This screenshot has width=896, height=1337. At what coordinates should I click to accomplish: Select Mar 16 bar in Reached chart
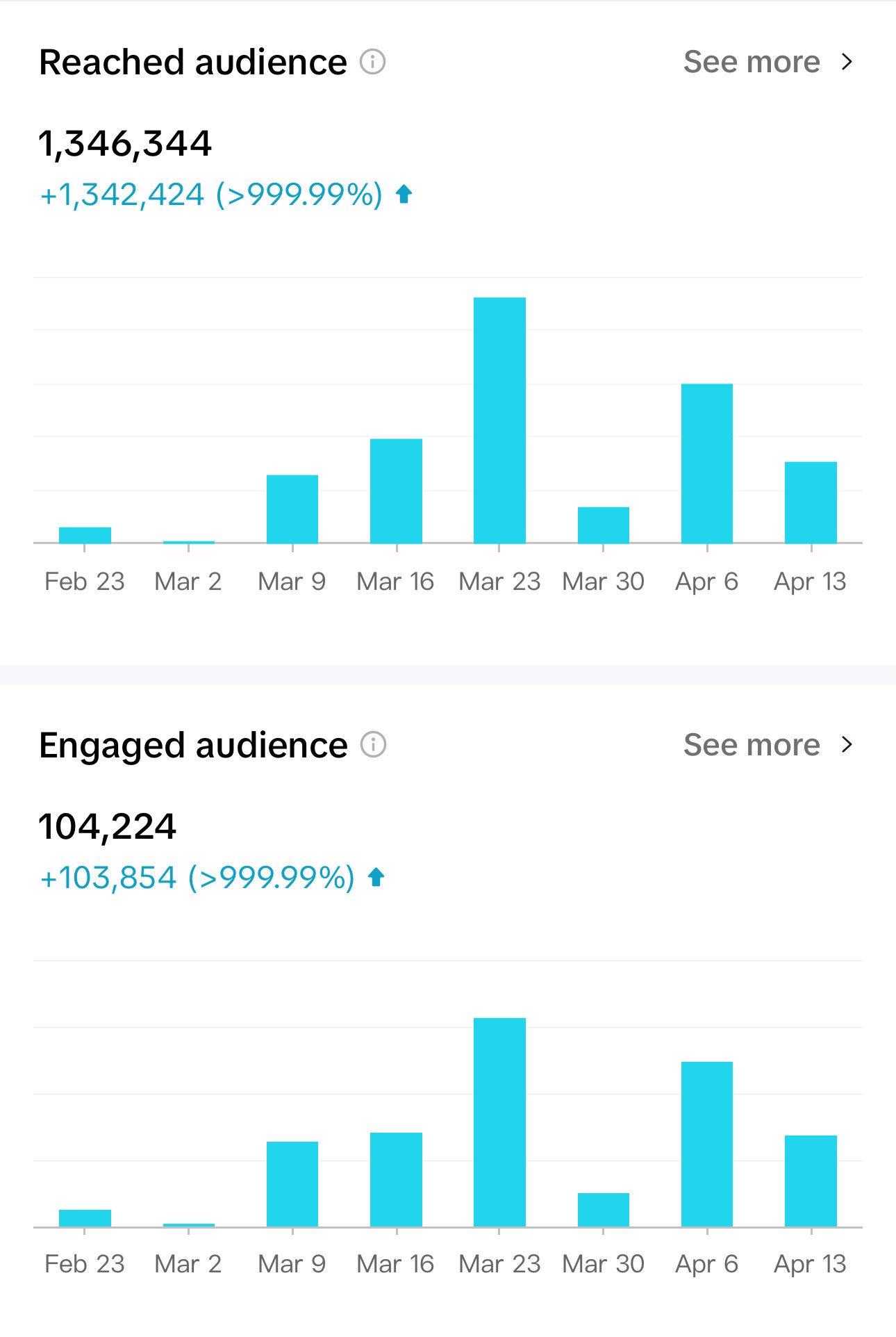pos(396,491)
